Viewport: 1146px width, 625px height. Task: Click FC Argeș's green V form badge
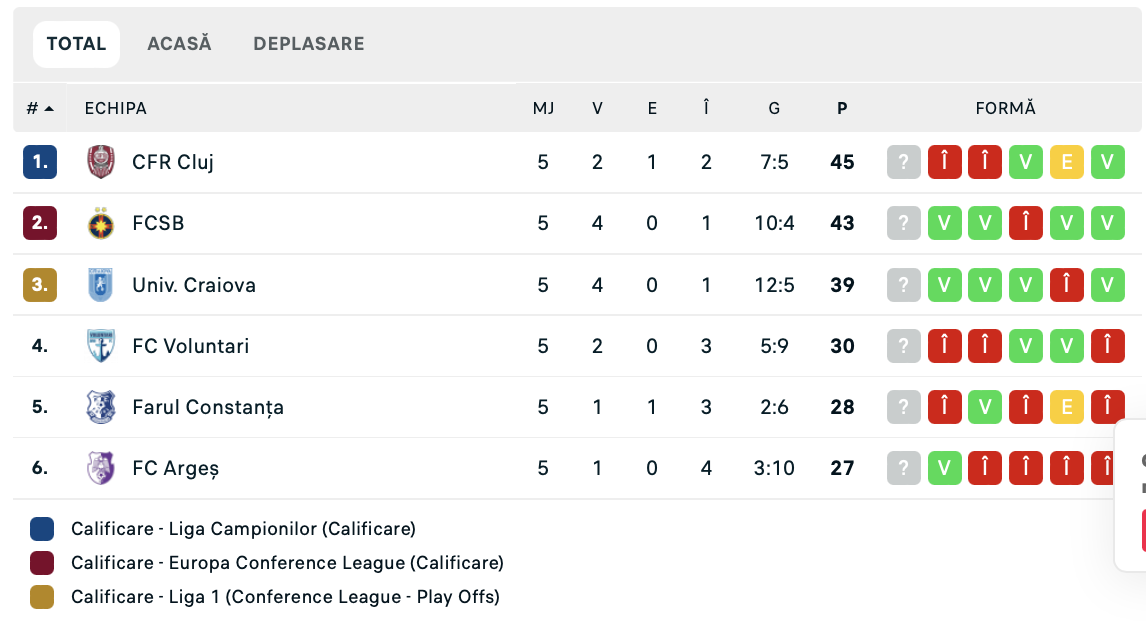coord(944,468)
